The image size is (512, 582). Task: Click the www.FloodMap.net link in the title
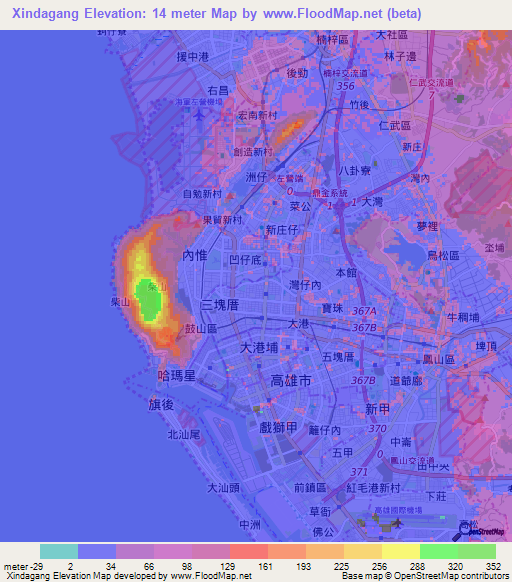pos(323,14)
